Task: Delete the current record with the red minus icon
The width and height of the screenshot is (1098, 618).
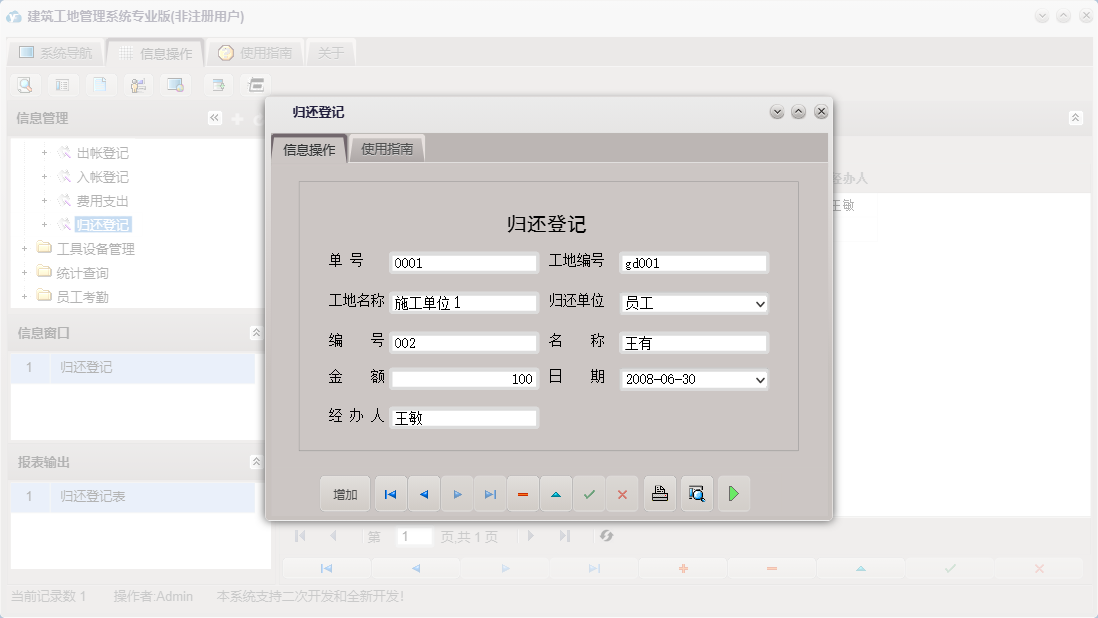Action: coord(523,493)
